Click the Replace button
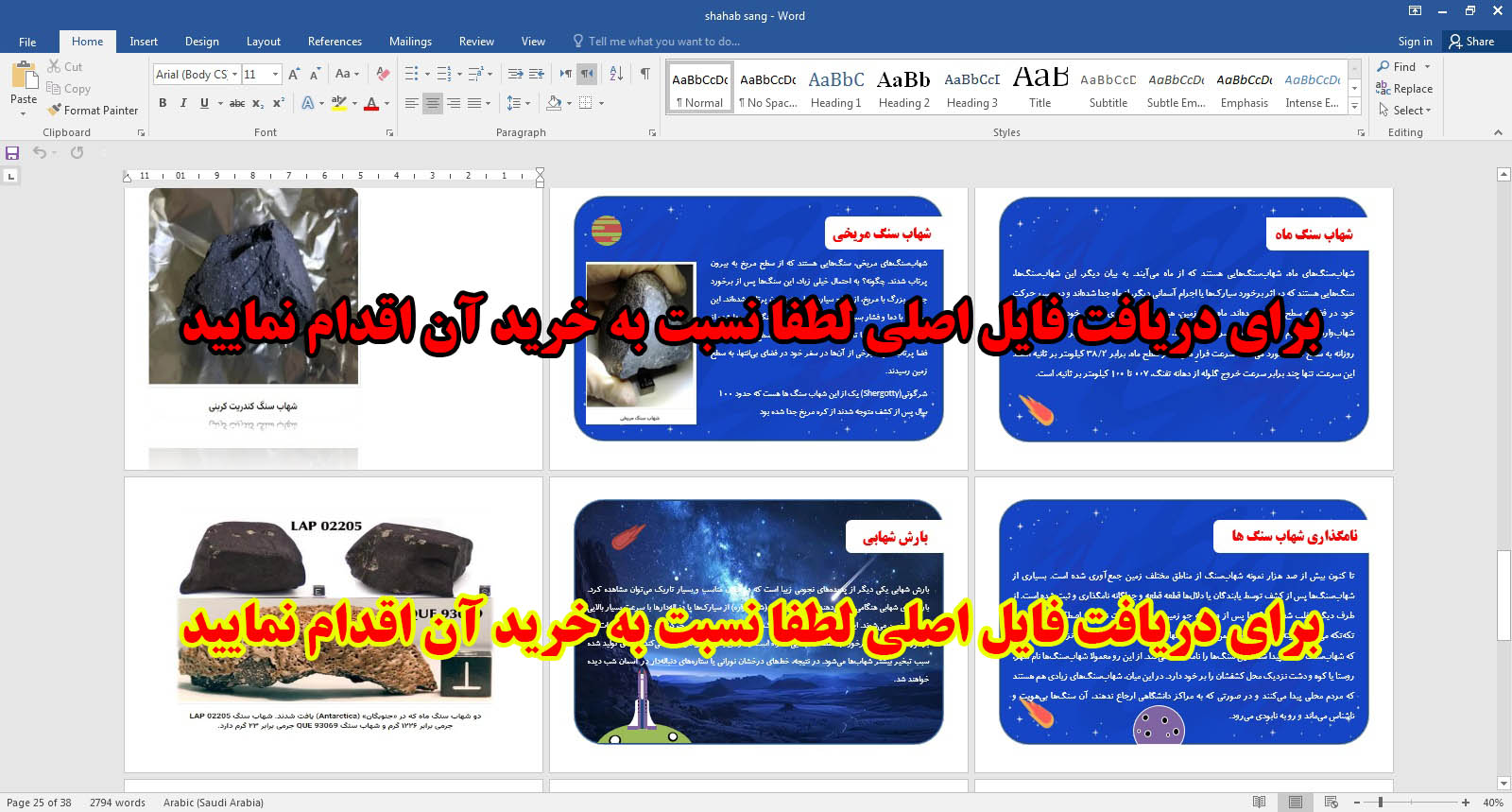1512x812 pixels. point(1405,89)
